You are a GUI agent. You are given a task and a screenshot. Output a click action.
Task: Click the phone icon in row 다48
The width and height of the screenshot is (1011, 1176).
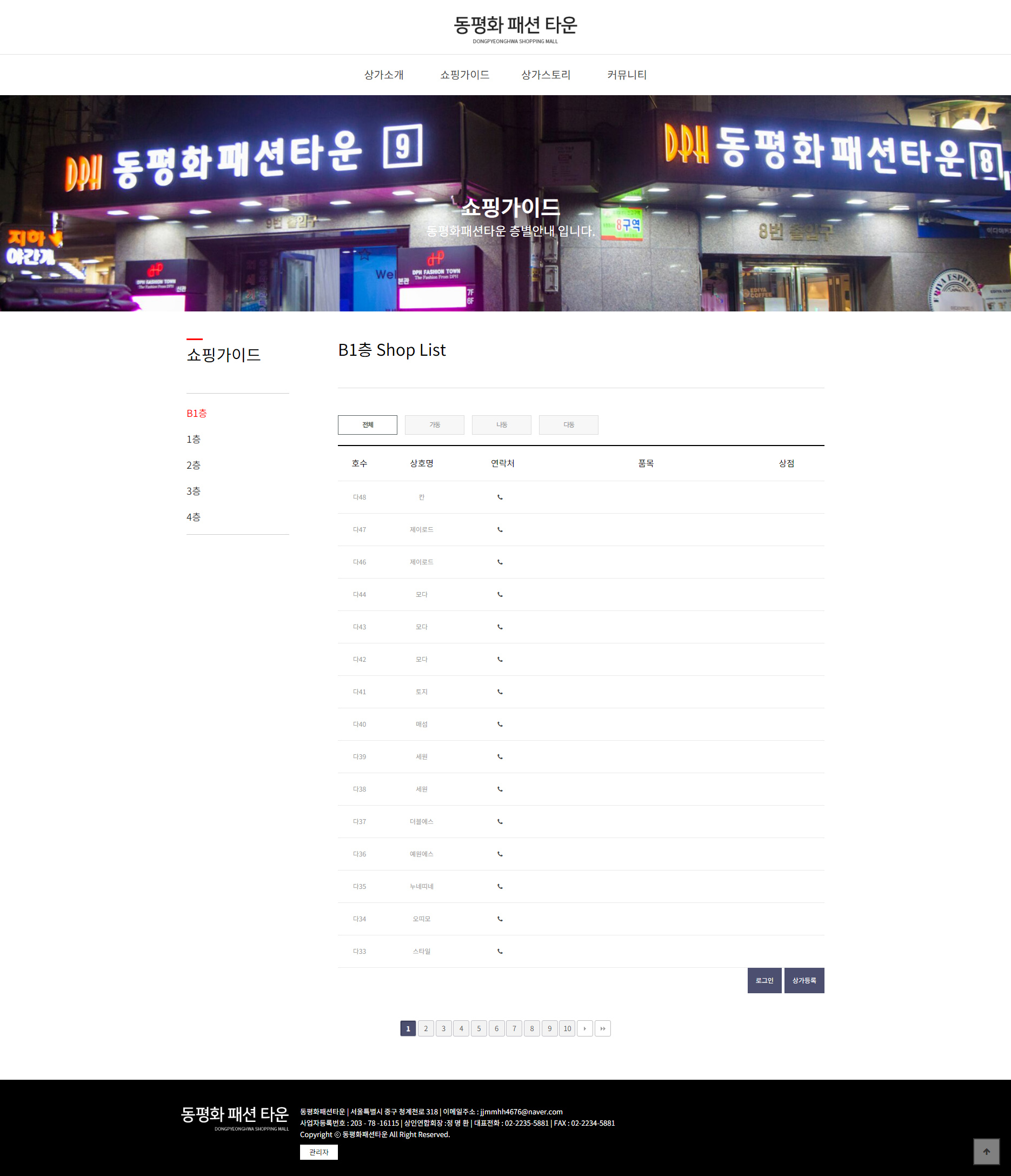pyautogui.click(x=500, y=497)
